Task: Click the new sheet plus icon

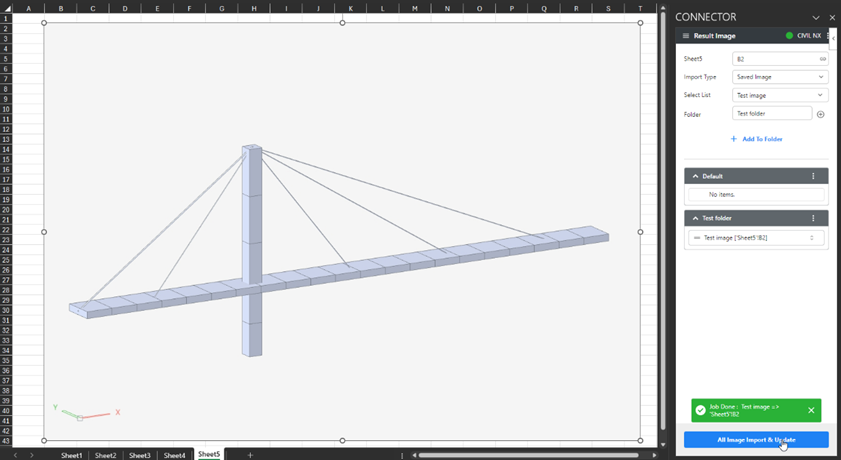Action: 250,455
